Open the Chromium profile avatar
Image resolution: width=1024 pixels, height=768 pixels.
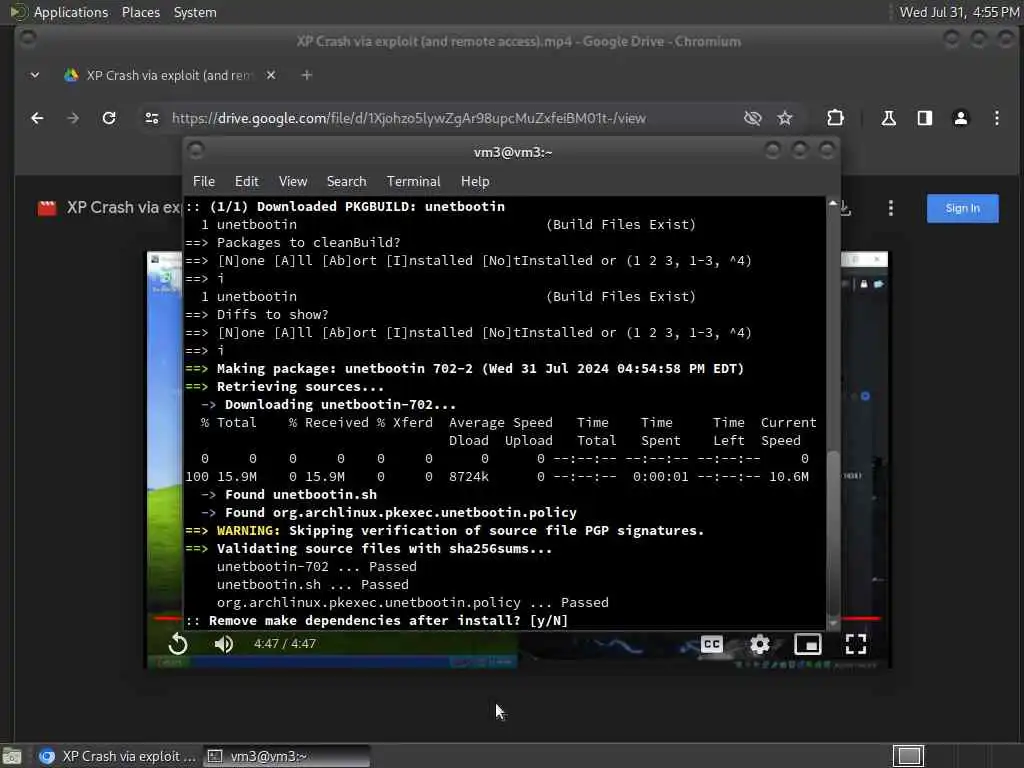[961, 118]
